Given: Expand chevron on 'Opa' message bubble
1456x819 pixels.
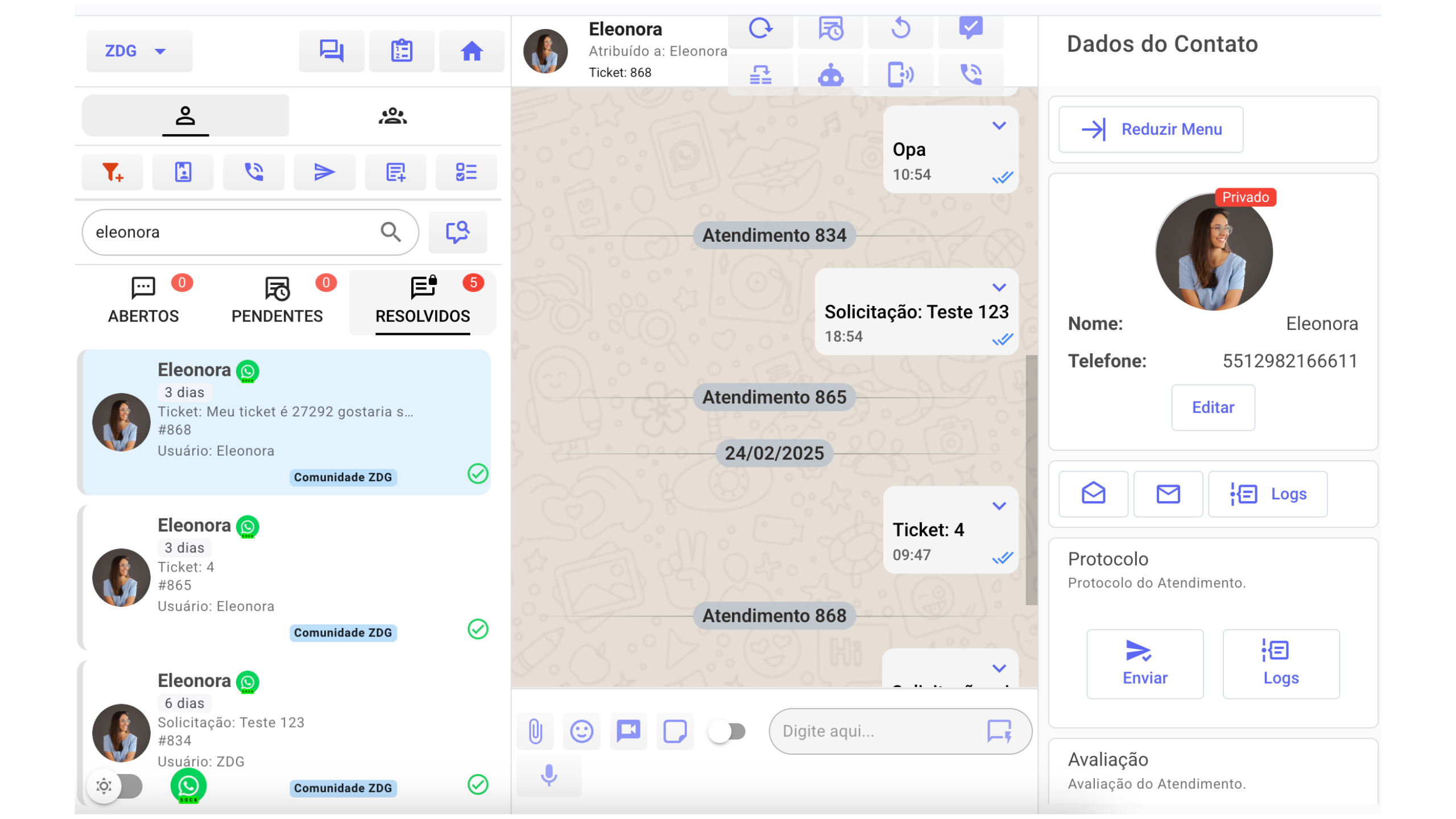Looking at the screenshot, I should 999,126.
